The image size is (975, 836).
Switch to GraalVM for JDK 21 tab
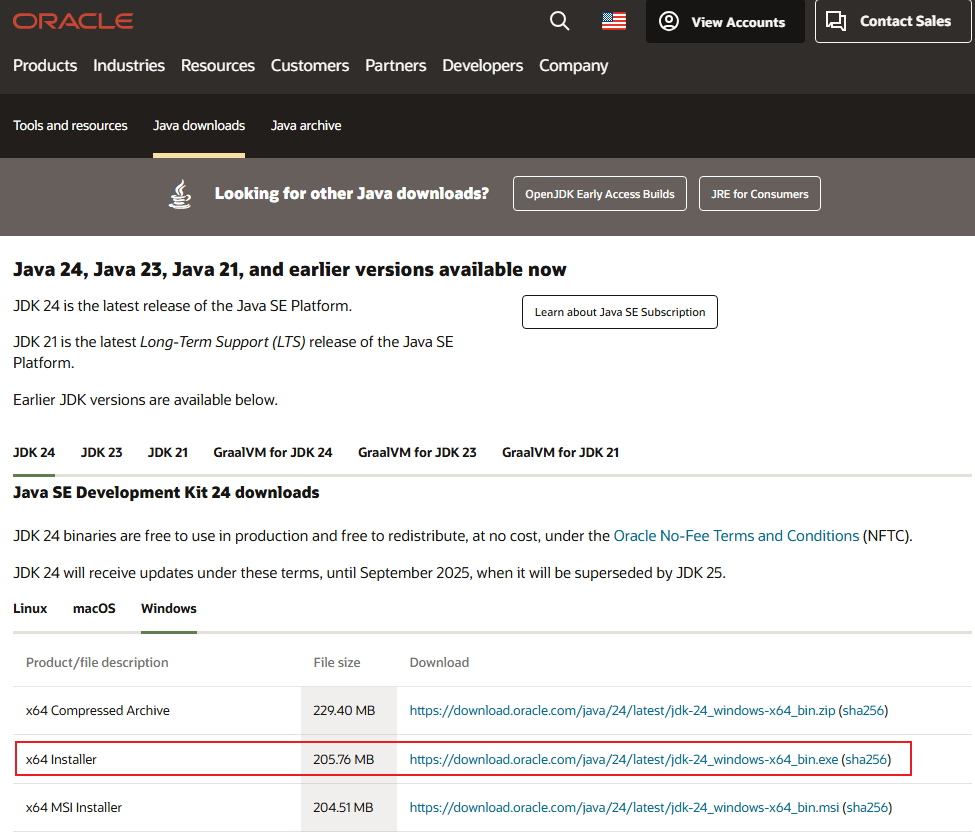click(560, 452)
